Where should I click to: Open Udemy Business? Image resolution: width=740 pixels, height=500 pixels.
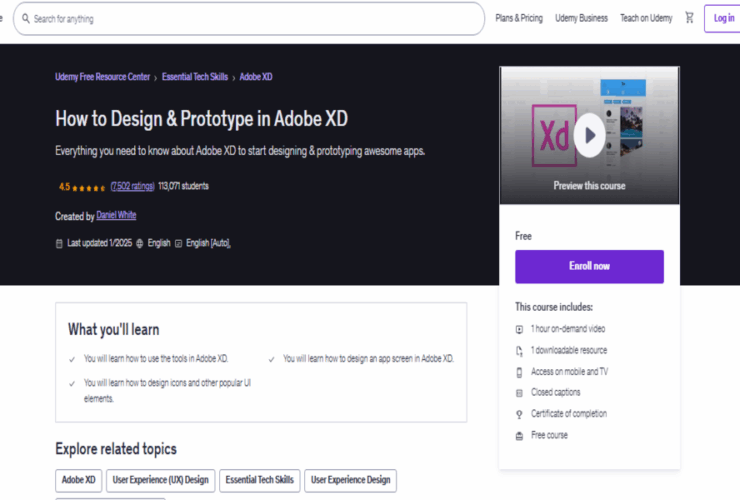pos(581,18)
